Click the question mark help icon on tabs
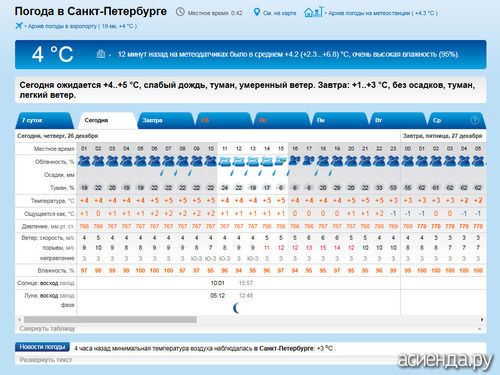500x375 pixels. [475, 120]
